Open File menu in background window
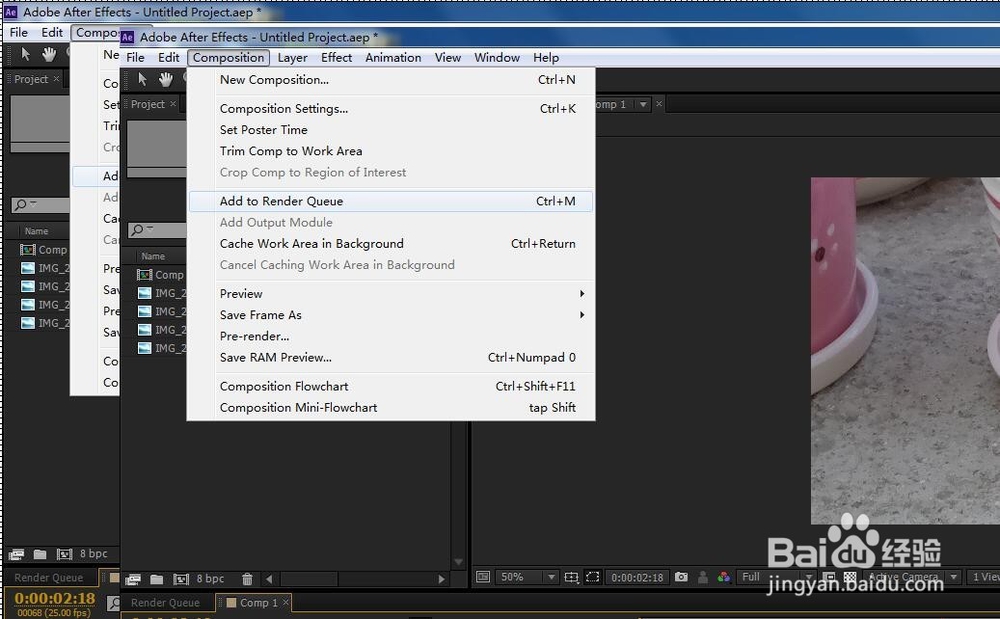 pos(18,33)
